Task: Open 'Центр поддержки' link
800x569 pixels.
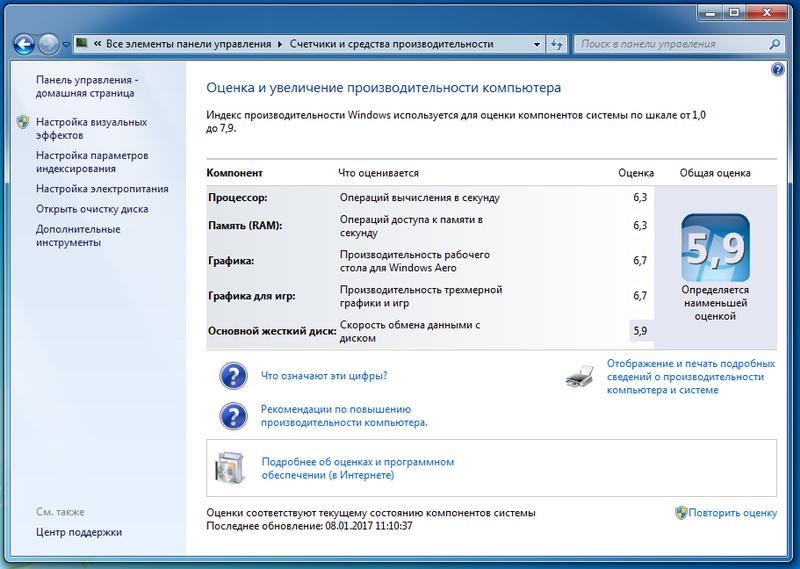Action: coord(79,532)
